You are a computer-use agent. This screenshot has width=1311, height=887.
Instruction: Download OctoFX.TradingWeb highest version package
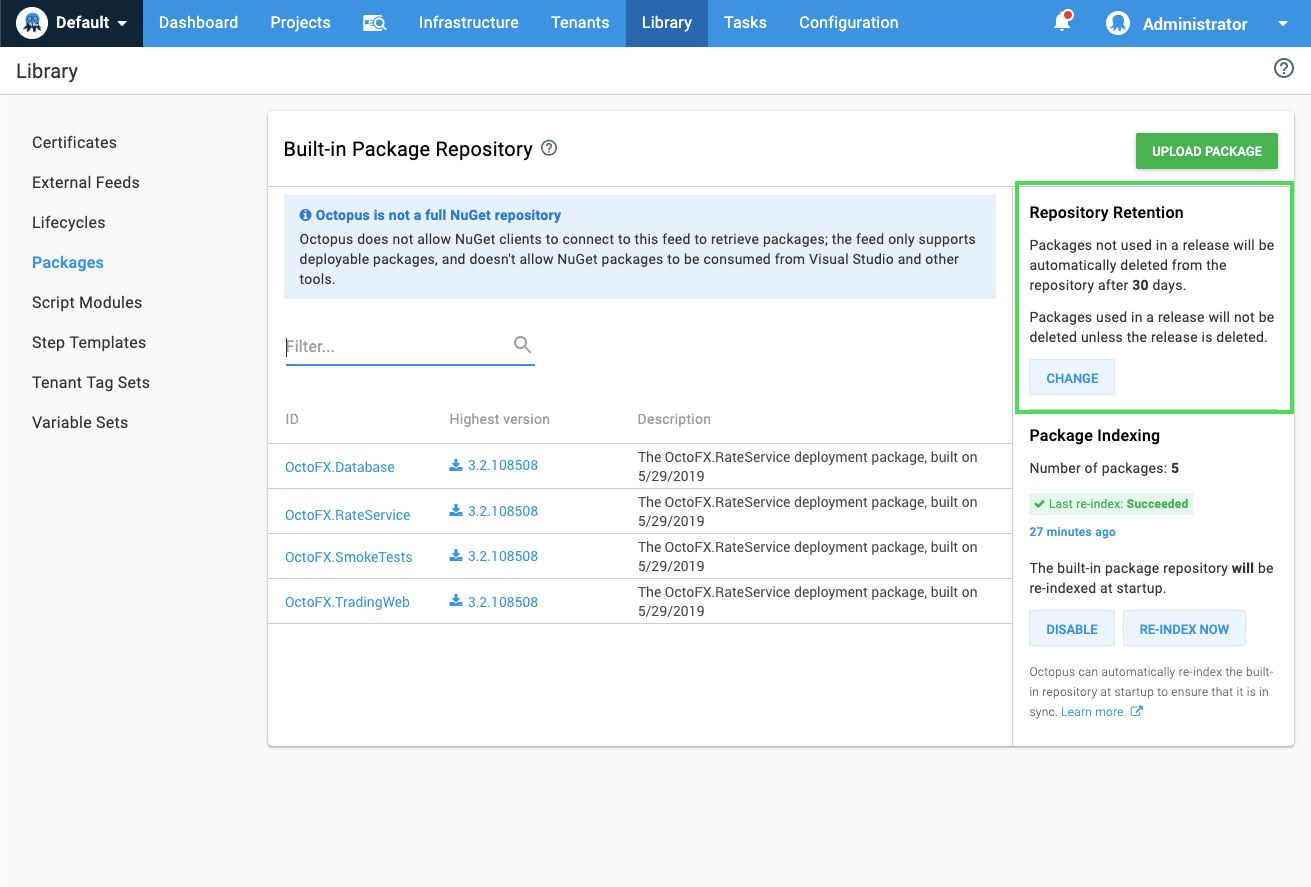tap(494, 602)
